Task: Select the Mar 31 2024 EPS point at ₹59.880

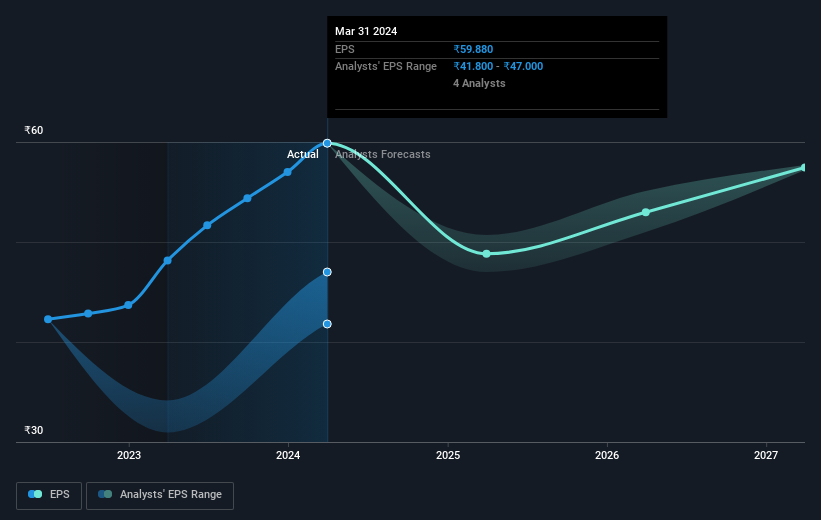Action: (327, 143)
